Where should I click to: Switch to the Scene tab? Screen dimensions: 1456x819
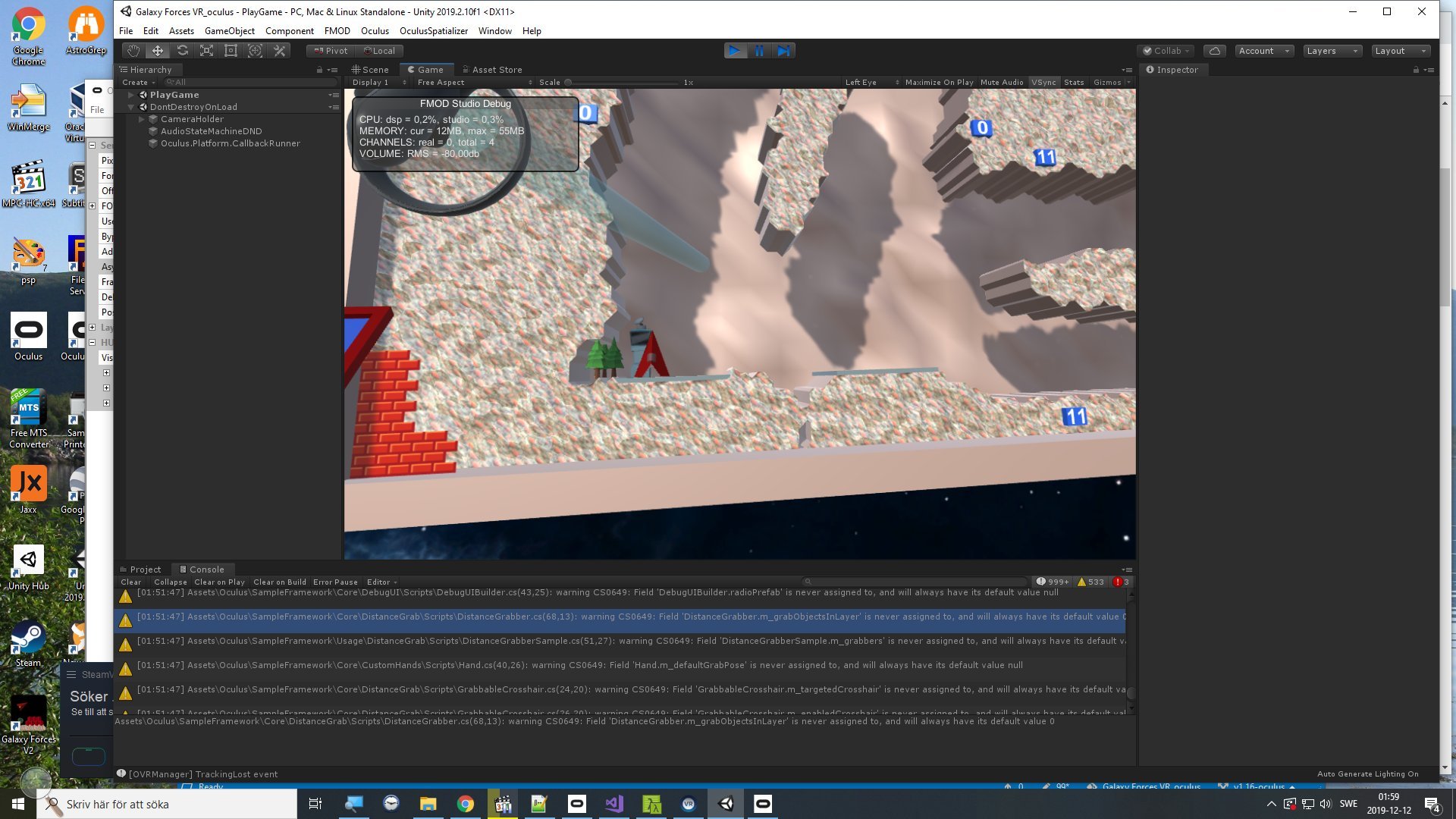click(x=370, y=70)
